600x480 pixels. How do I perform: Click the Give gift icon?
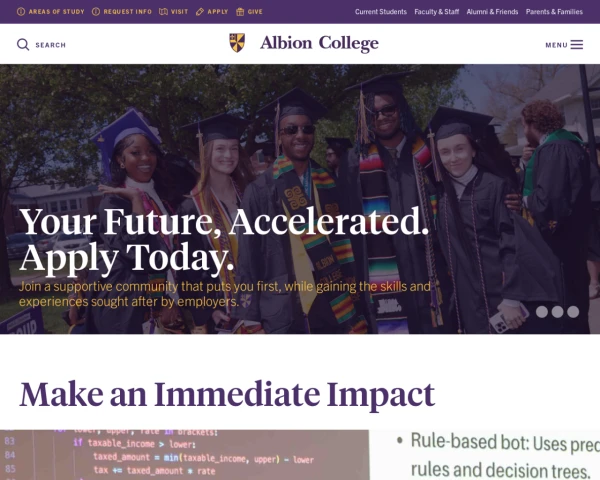point(239,12)
